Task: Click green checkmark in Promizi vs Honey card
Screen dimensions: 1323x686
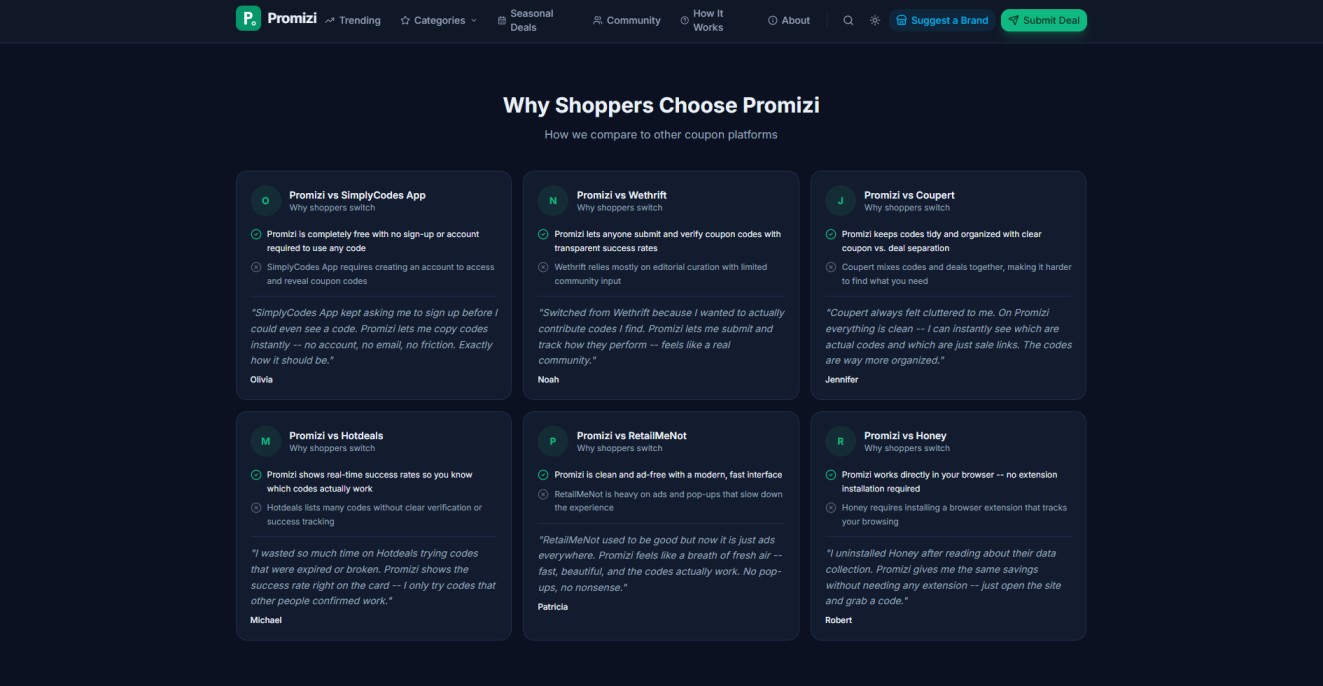Action: [x=831, y=475]
